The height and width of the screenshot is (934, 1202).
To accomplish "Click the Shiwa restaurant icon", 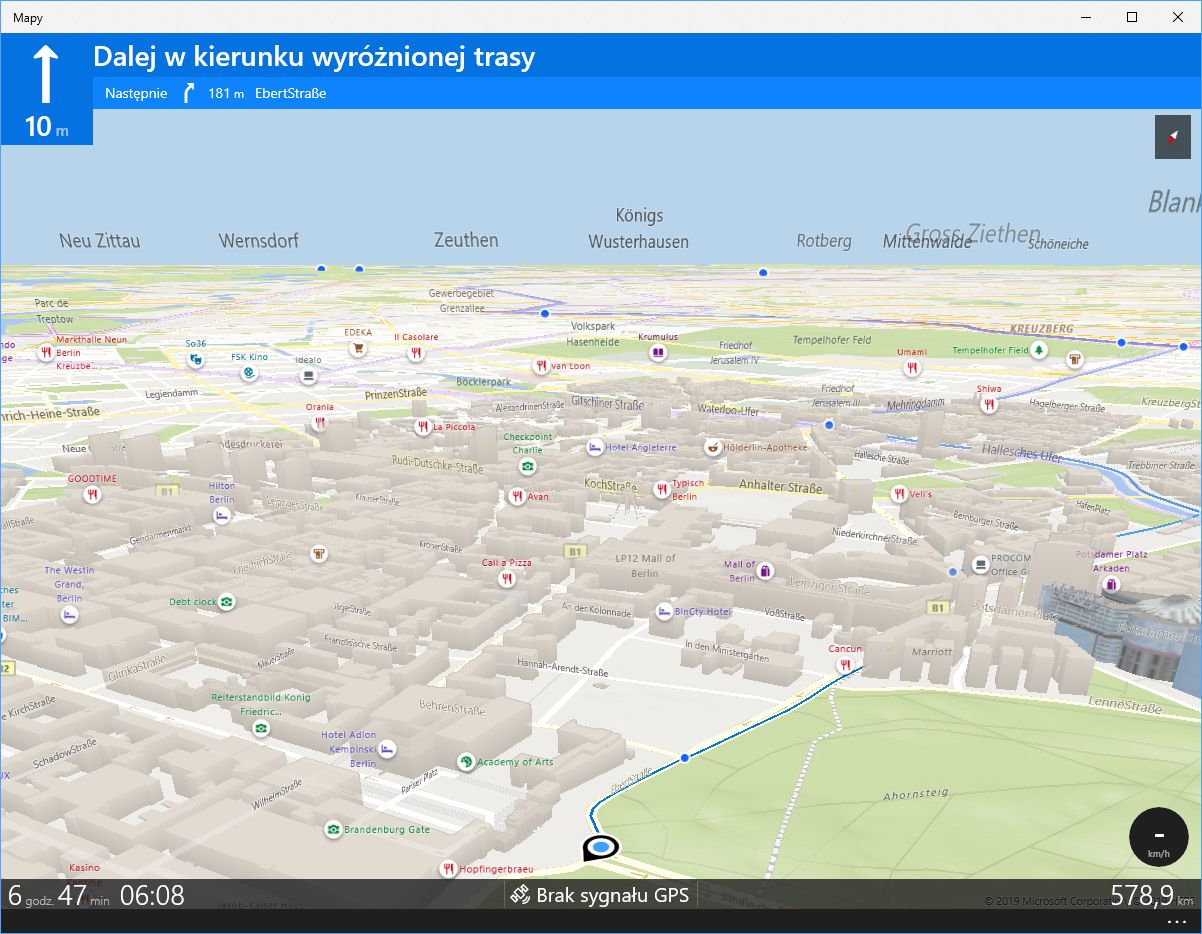I will click(x=989, y=405).
